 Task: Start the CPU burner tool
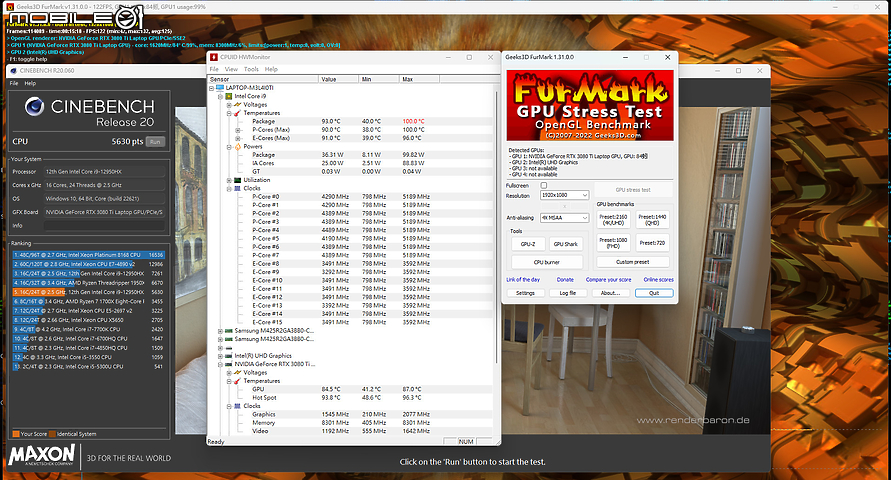547,262
